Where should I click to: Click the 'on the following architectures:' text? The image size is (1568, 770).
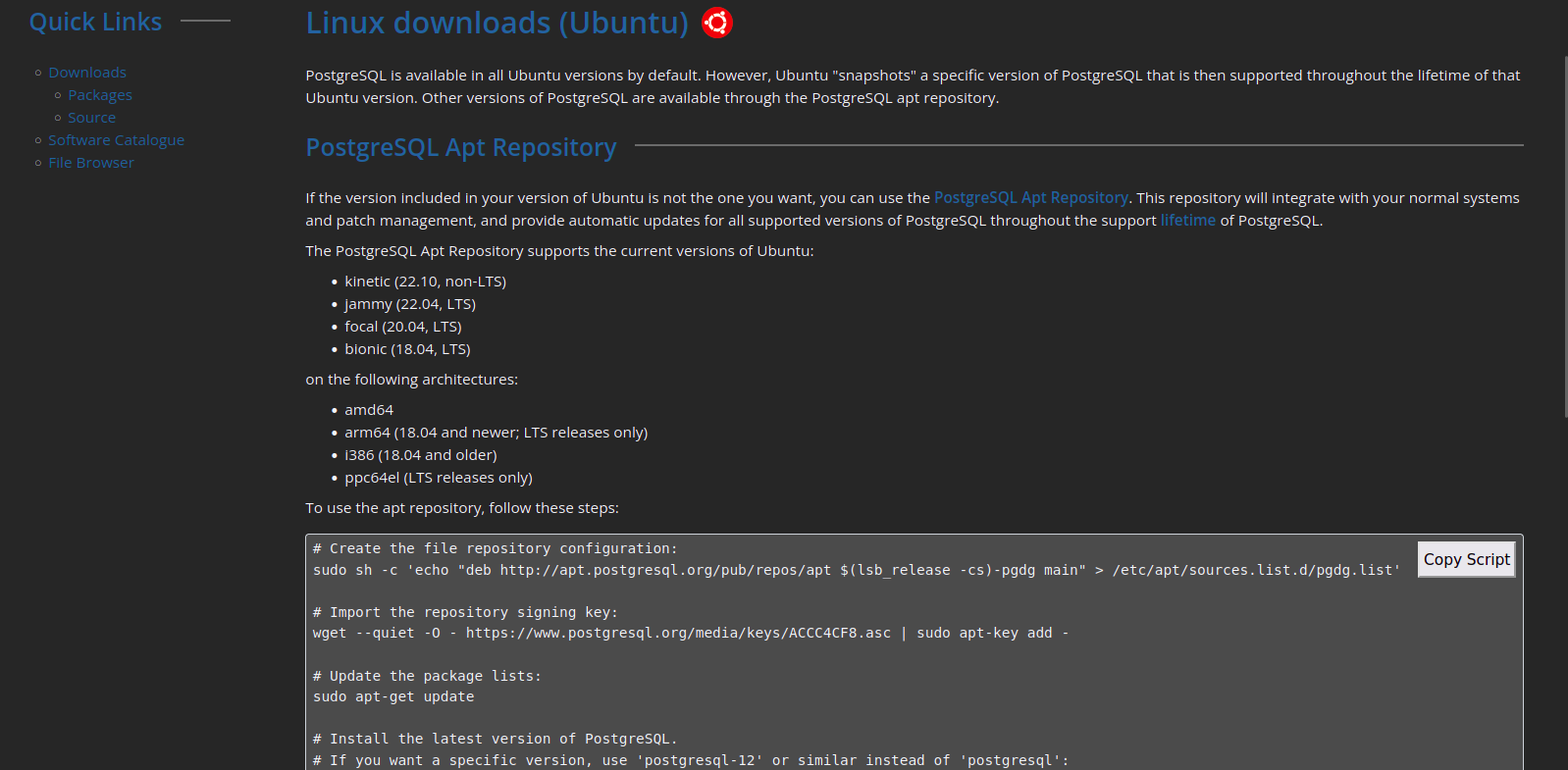pyautogui.click(x=411, y=380)
